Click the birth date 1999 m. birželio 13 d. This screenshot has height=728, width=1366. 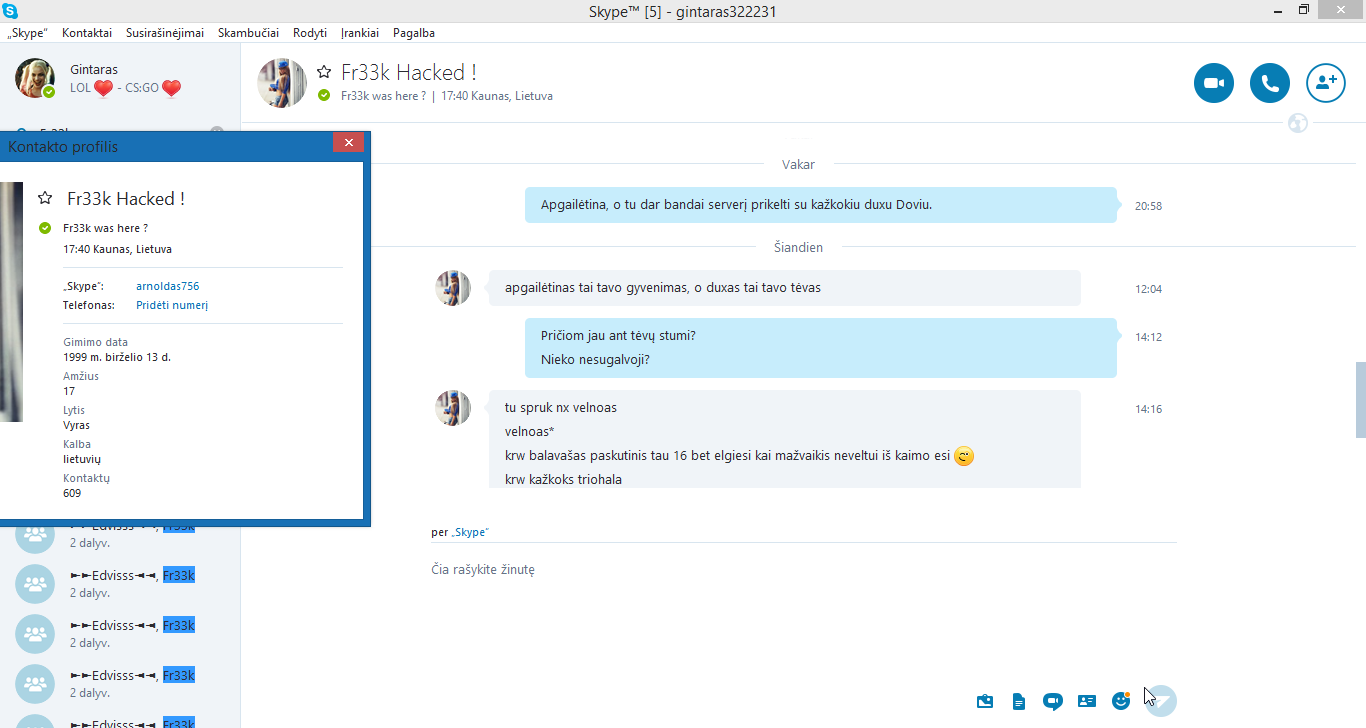[x=117, y=357]
